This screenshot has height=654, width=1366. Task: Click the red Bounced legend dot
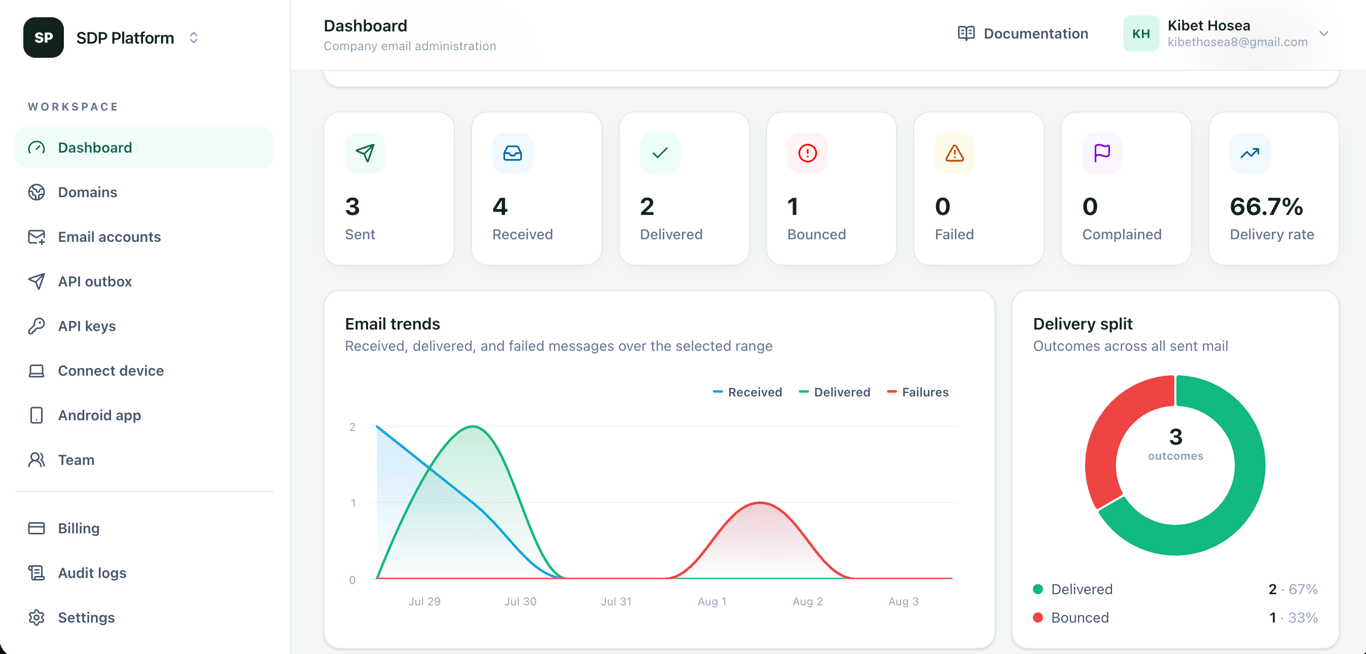pos(1038,618)
